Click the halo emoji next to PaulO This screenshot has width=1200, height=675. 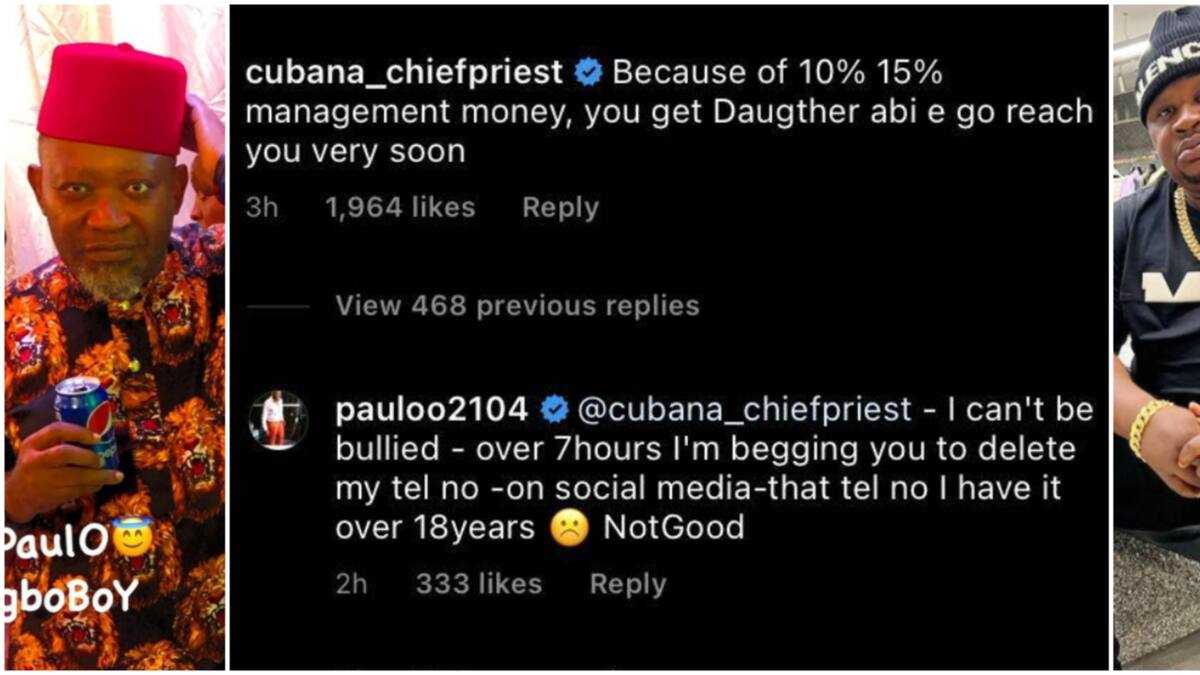(133, 540)
